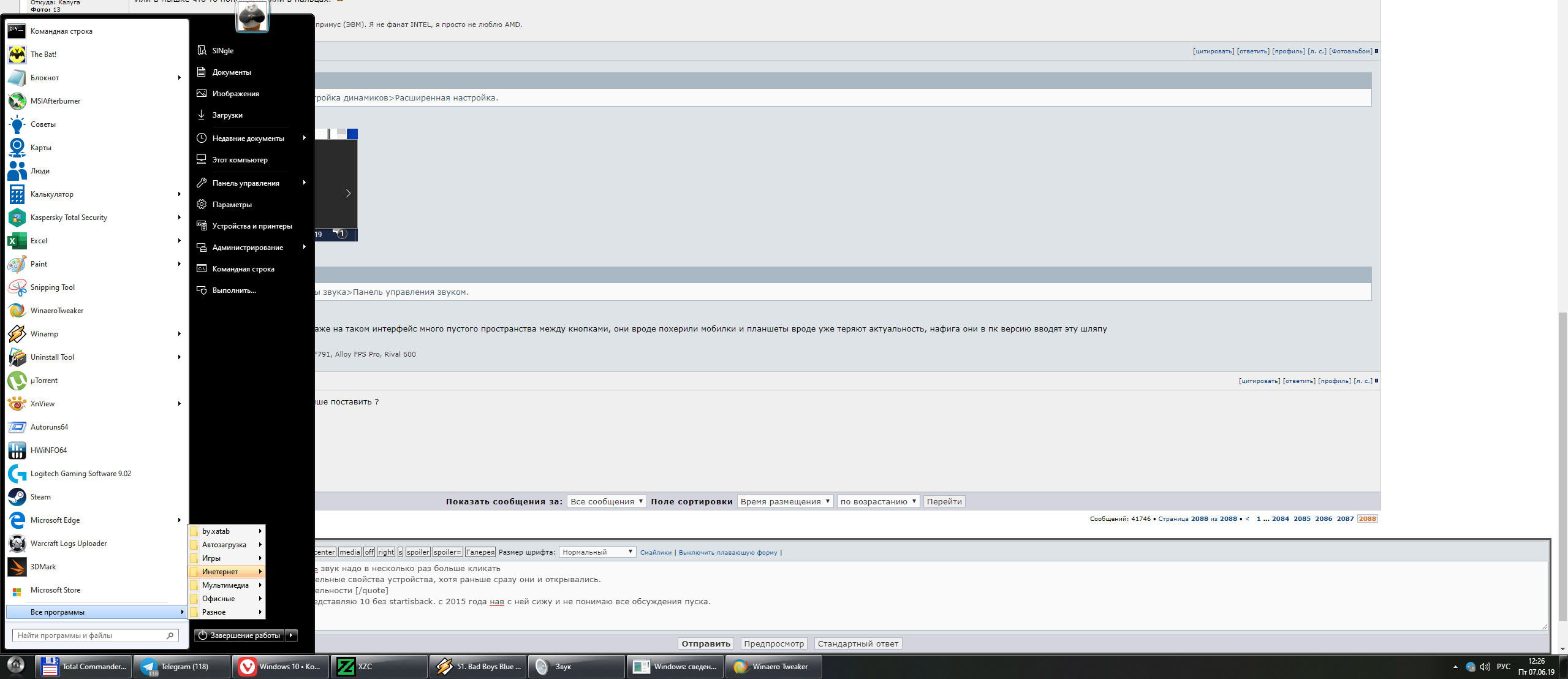This screenshot has height=679, width=1568.
Task: Open the Время размещения sort dropdown
Action: pos(784,501)
